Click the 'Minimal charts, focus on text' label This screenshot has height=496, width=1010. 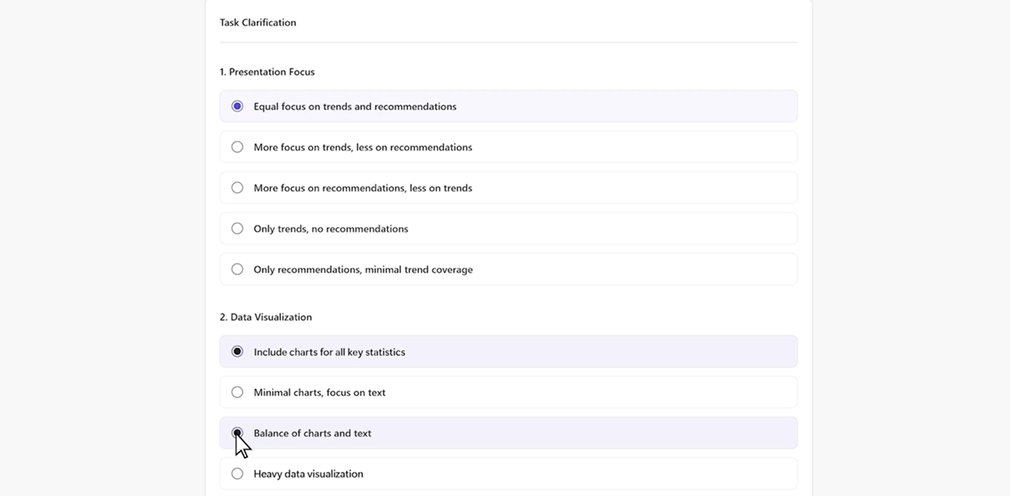click(x=319, y=393)
